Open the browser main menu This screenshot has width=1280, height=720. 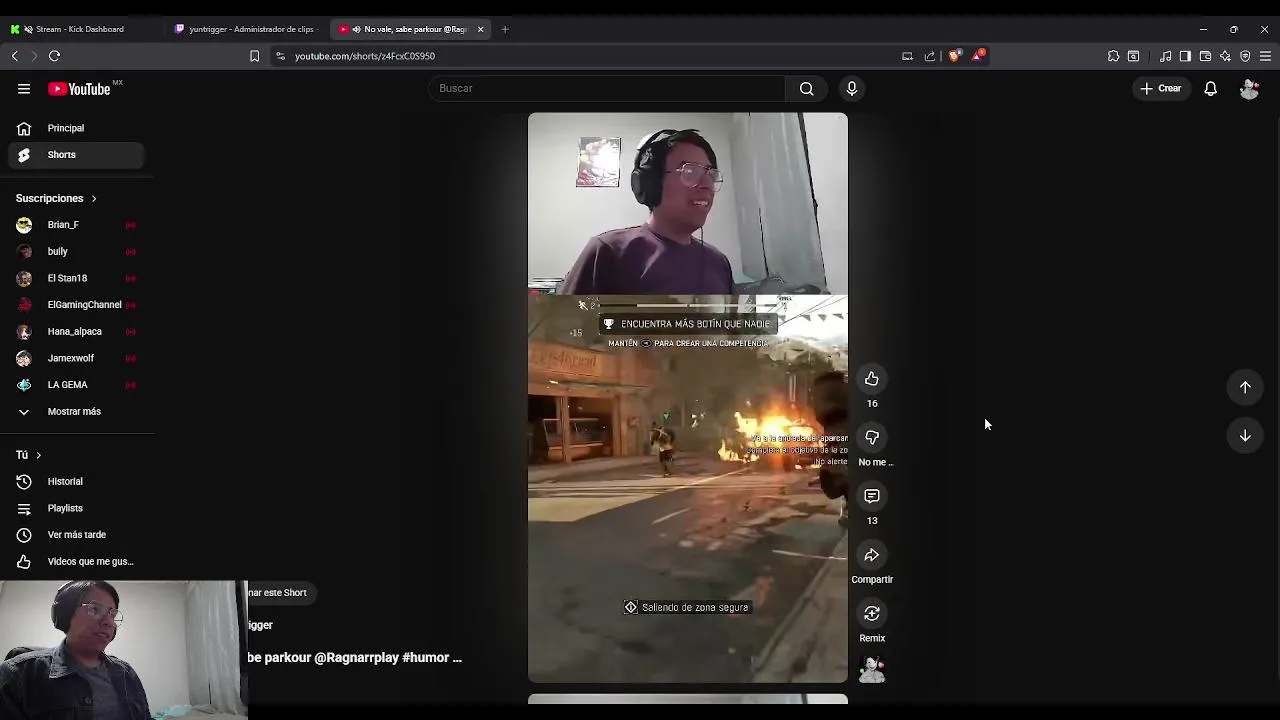click(x=1265, y=56)
